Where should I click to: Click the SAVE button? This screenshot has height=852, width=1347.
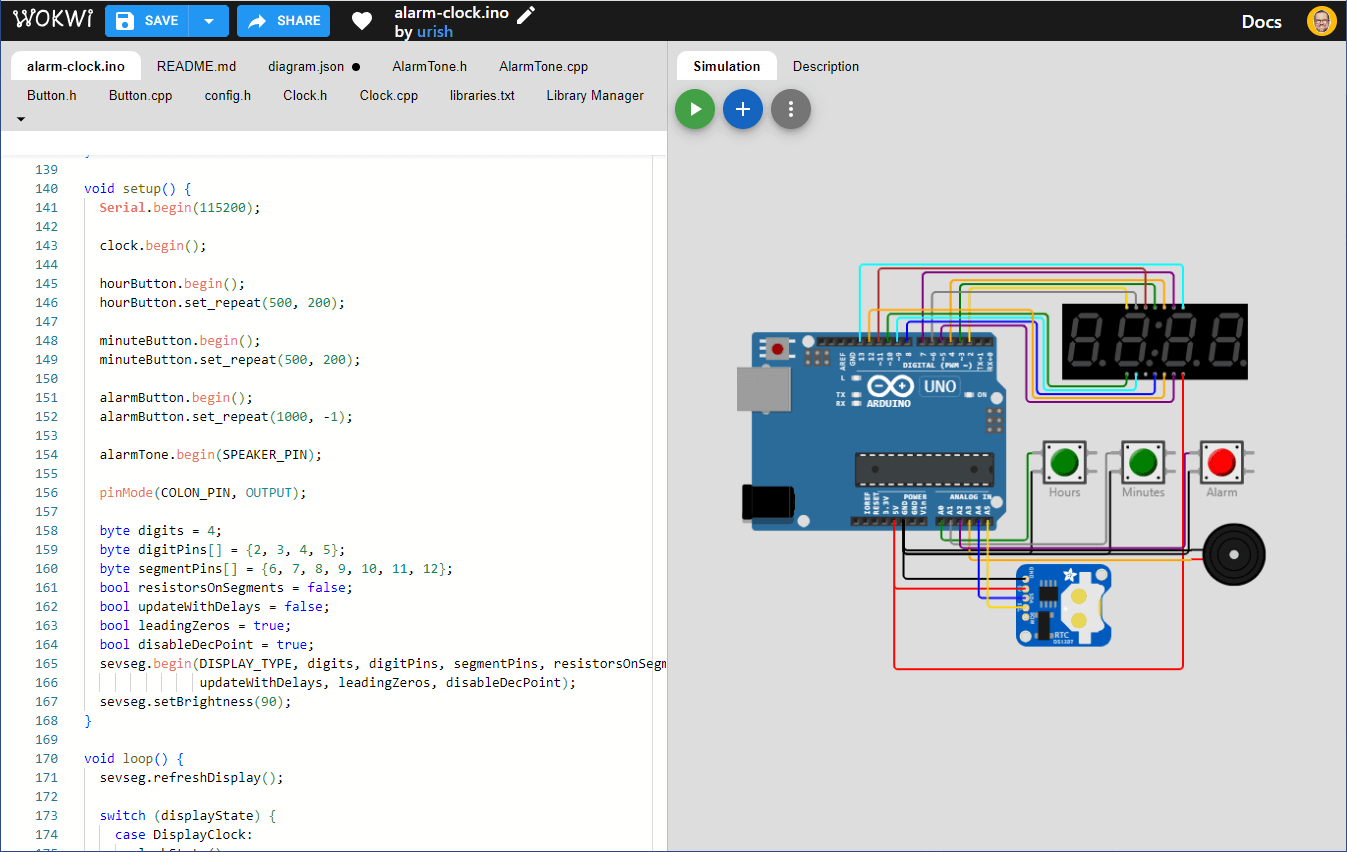148,21
